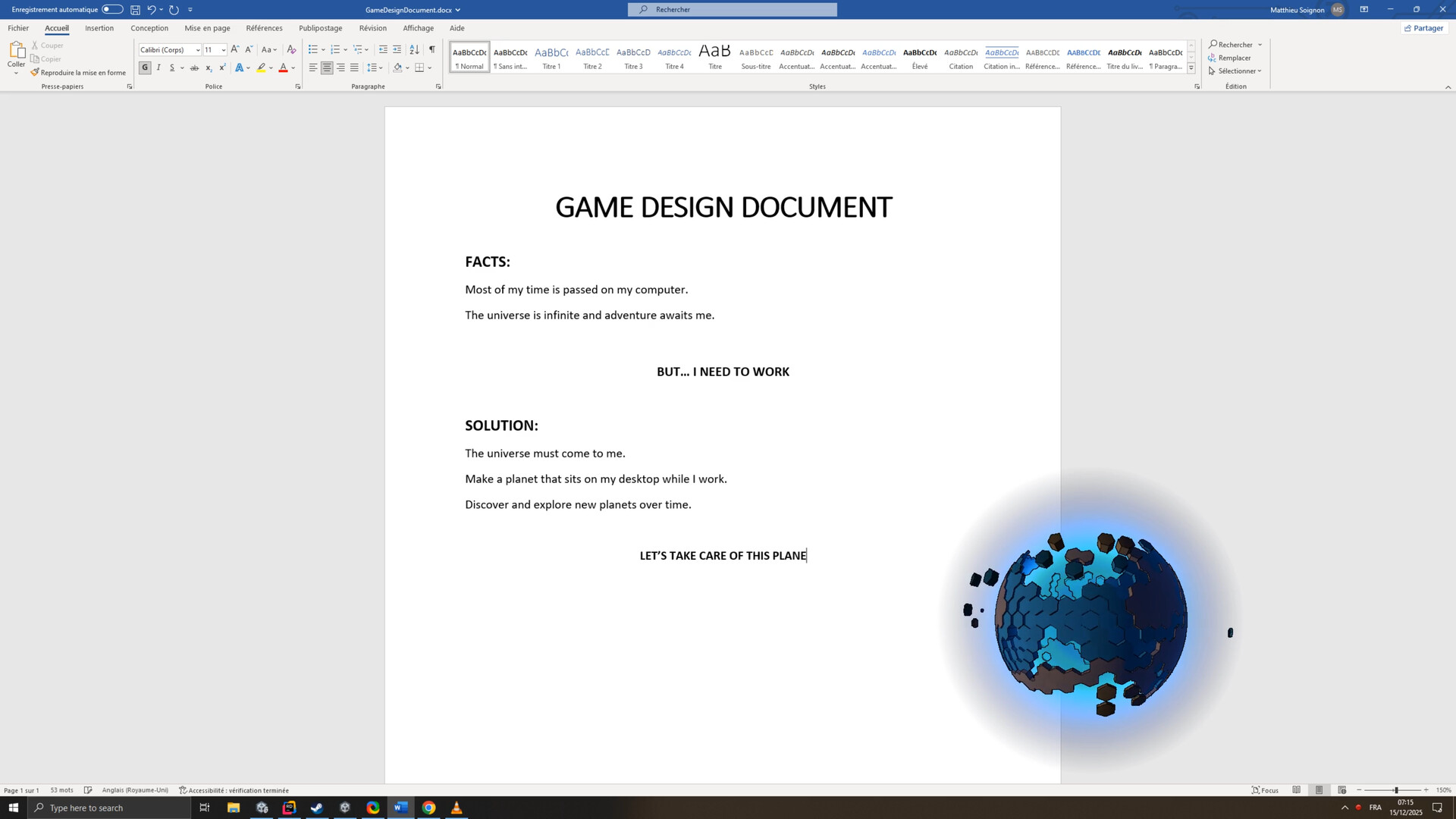The width and height of the screenshot is (1456, 819).
Task: Open the font name dropdown
Action: coord(198,50)
